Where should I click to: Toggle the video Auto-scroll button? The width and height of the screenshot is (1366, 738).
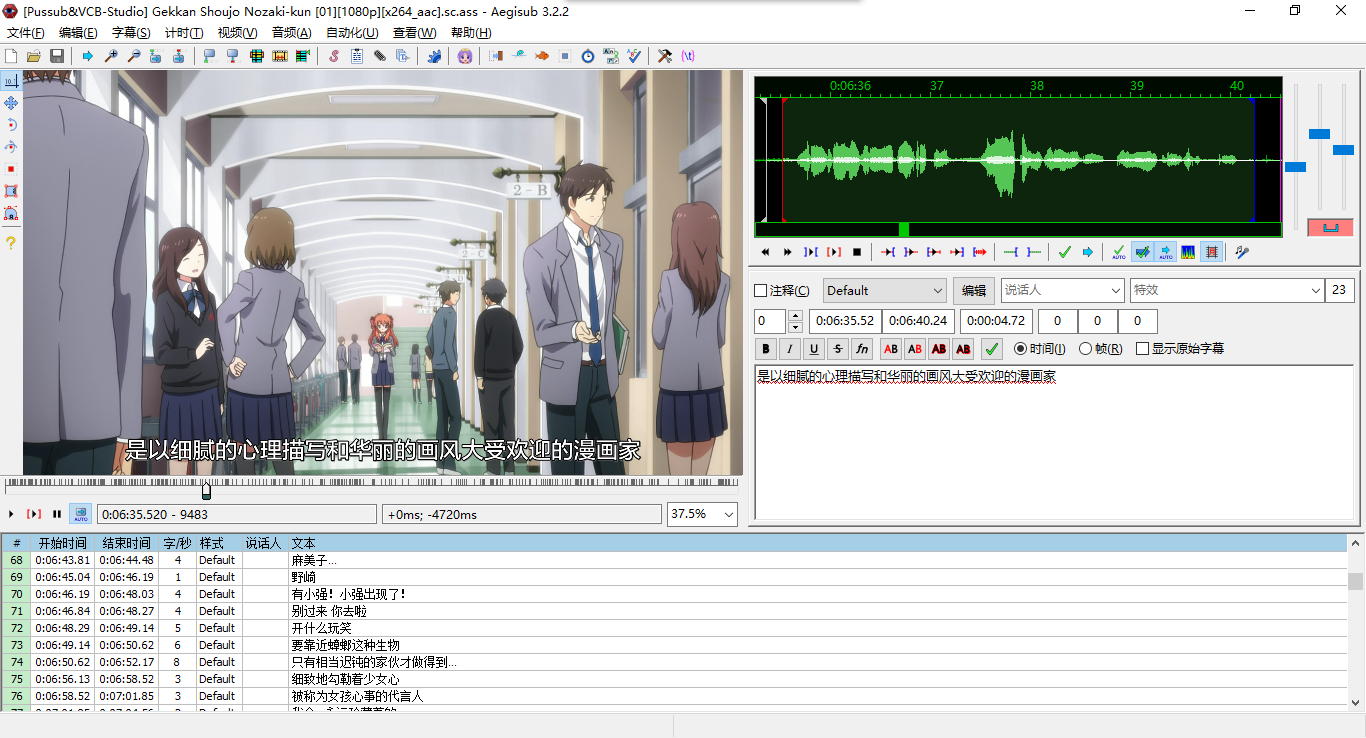pos(80,513)
